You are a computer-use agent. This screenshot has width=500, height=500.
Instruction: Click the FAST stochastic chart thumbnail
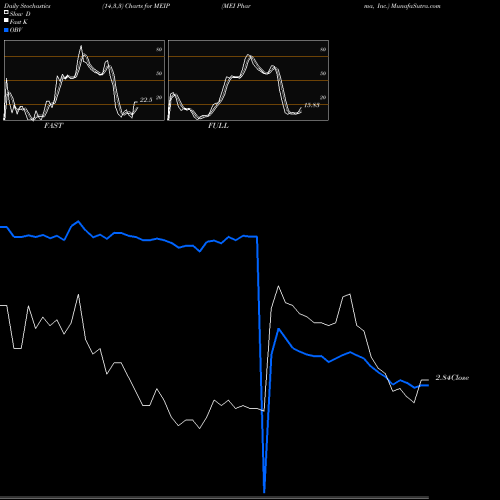[x=84, y=80]
